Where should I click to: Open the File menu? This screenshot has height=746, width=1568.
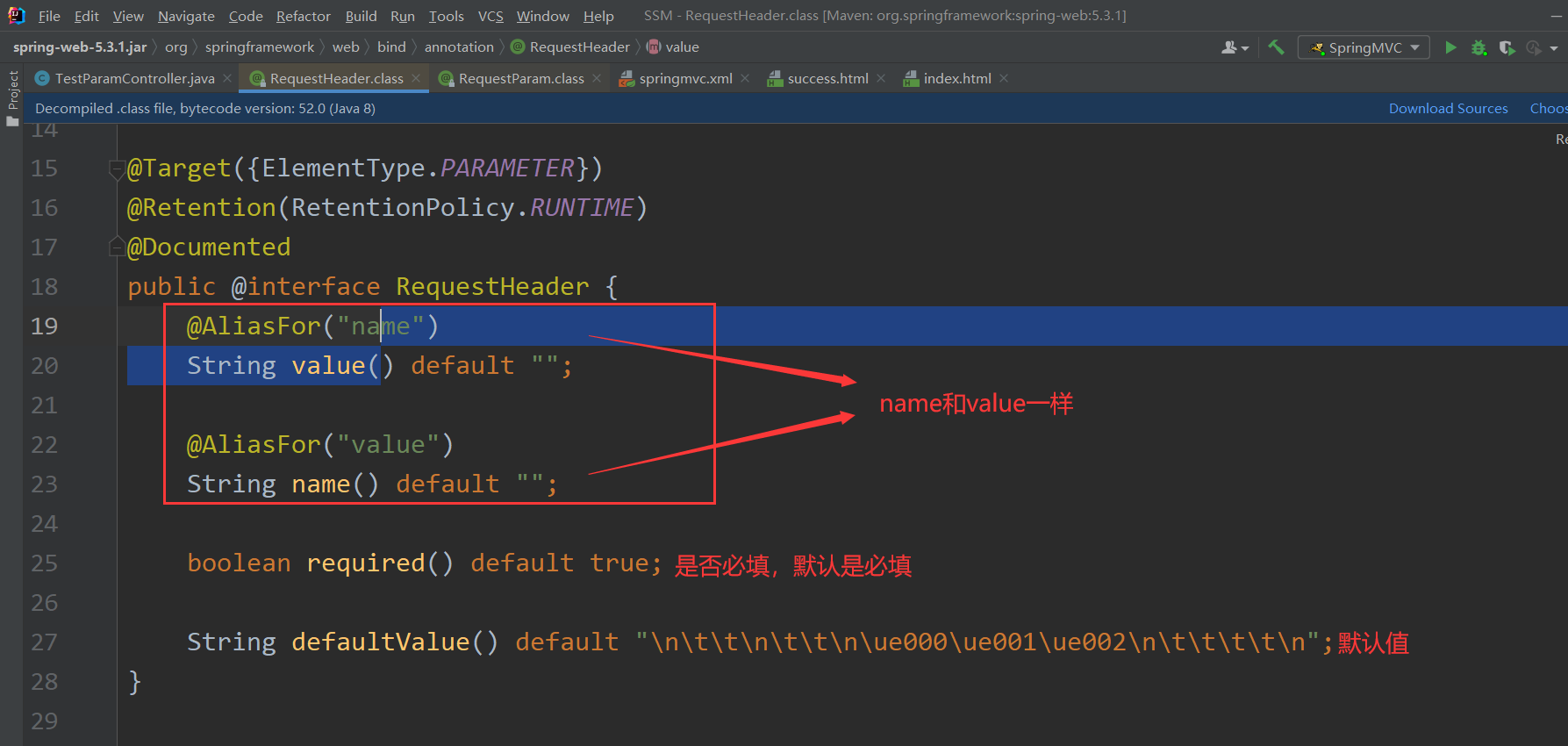pos(49,16)
